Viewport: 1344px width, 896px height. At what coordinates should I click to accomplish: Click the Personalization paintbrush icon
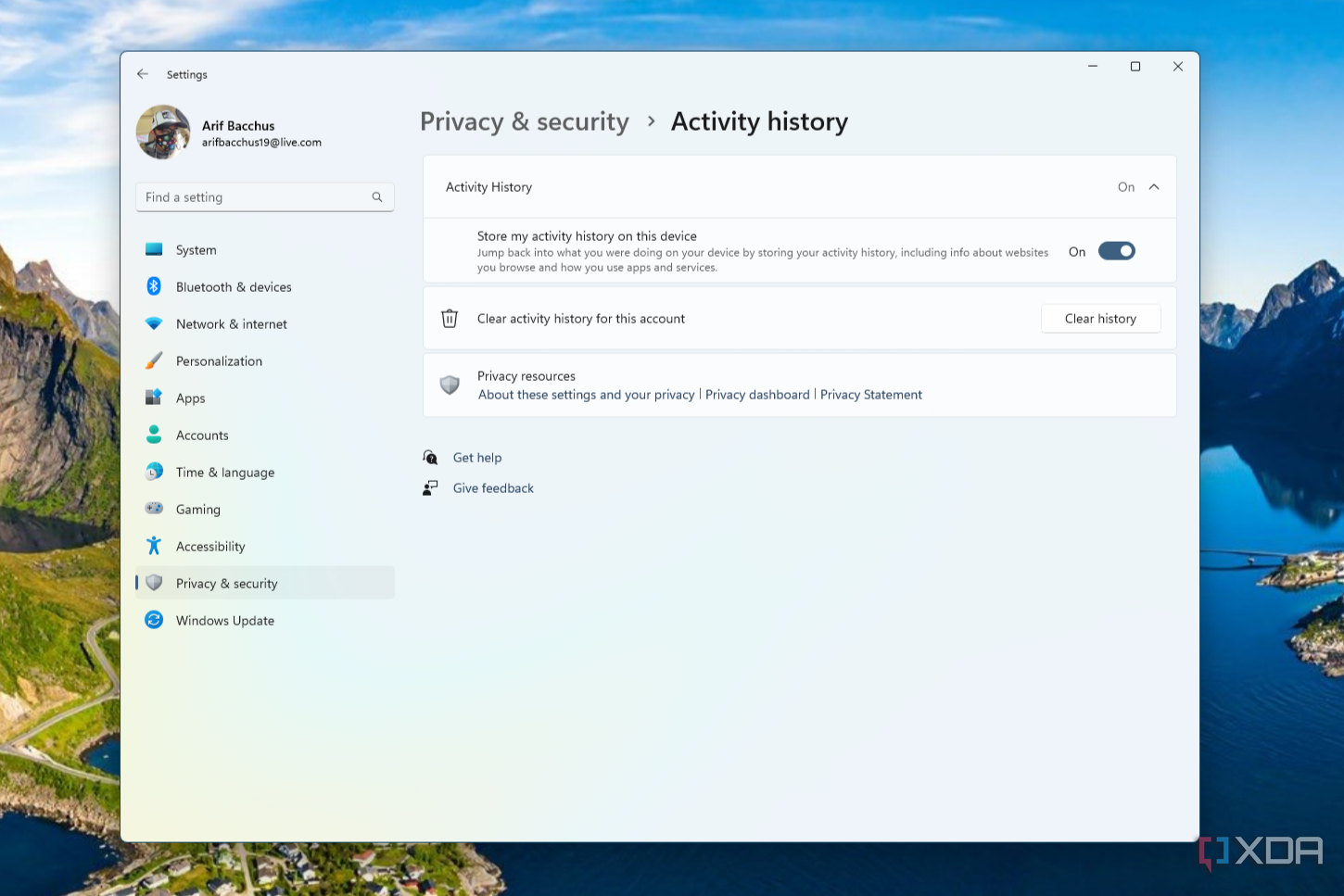(x=154, y=361)
